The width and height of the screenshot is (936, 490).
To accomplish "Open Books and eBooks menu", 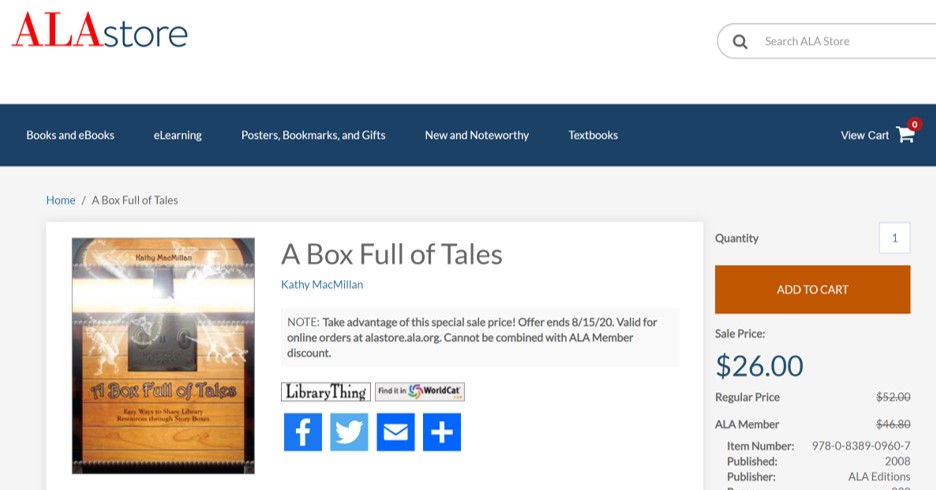I will point(70,135).
